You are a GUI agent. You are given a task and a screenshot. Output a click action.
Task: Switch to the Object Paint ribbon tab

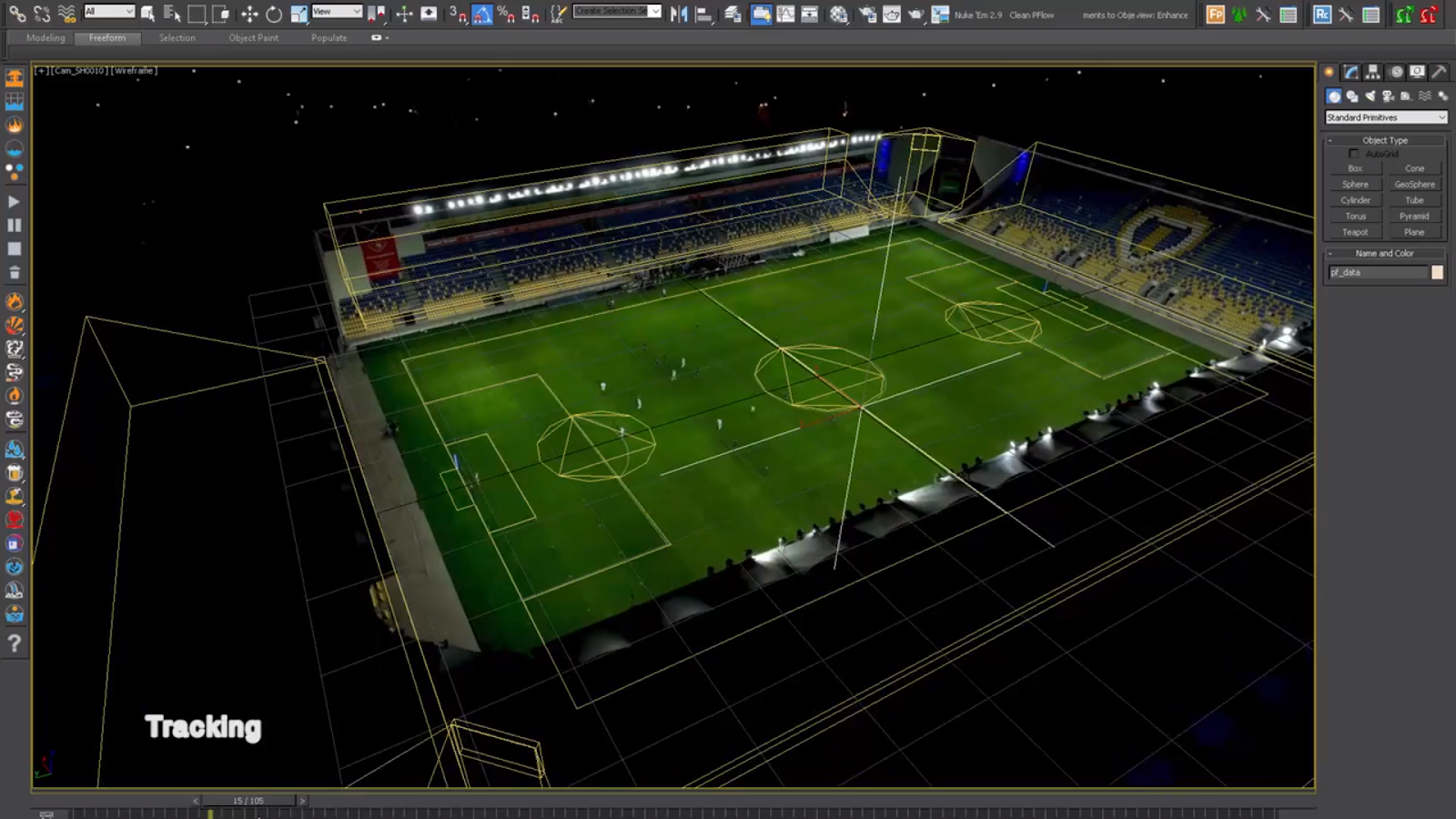254,37
